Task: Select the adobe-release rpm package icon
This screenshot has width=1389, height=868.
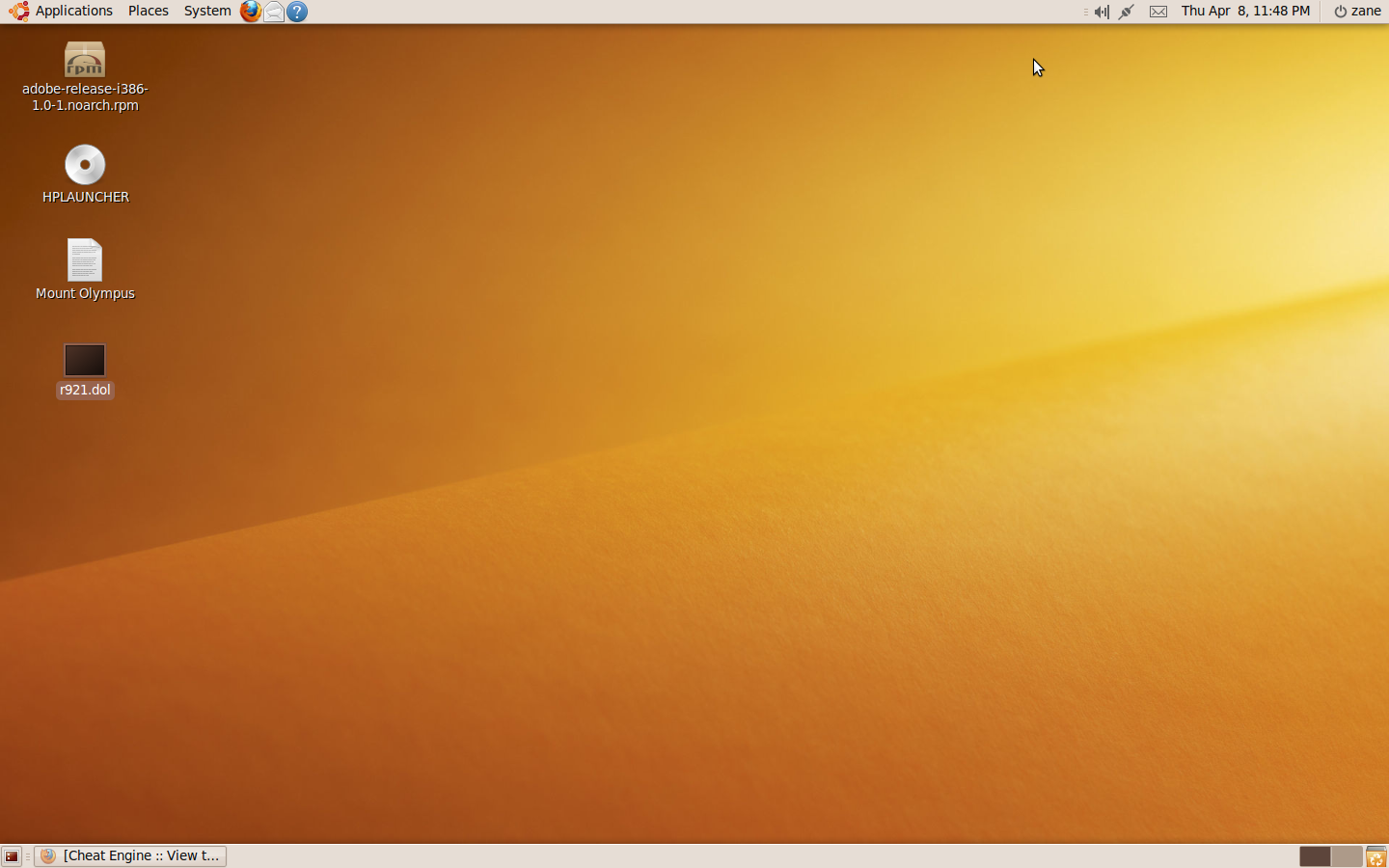Action: click(85, 59)
